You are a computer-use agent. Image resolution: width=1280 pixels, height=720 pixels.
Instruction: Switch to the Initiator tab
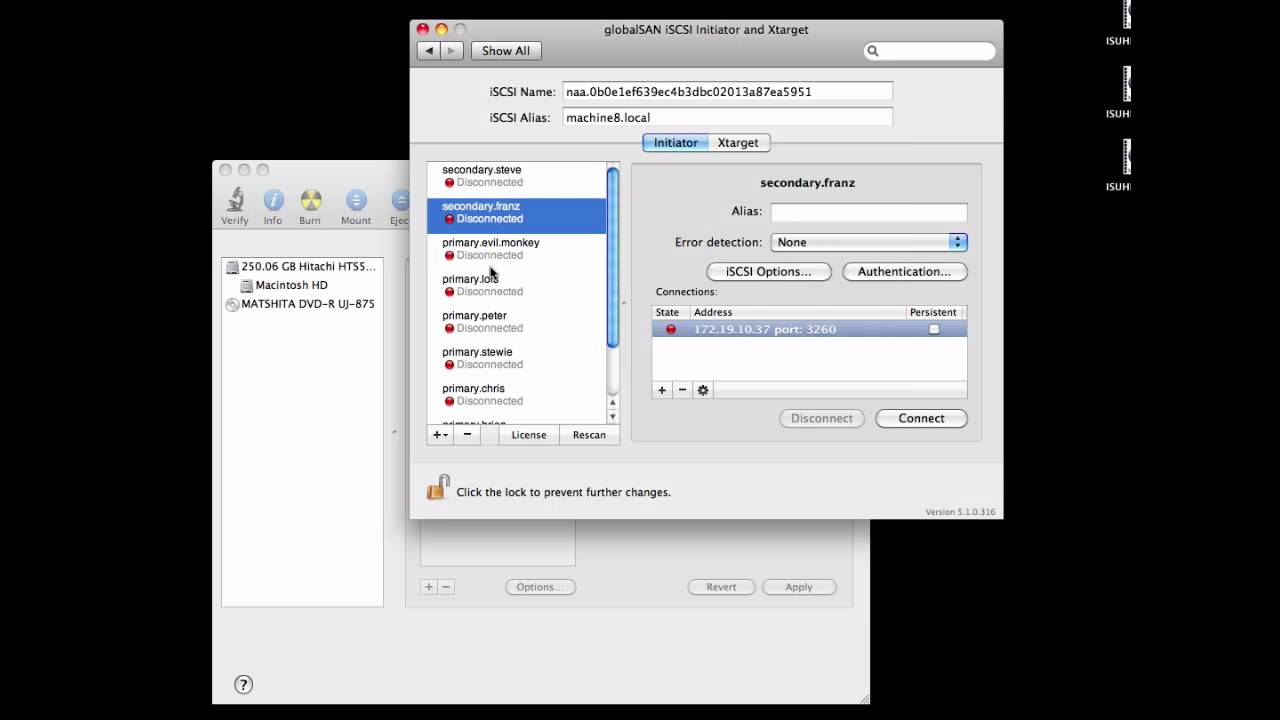click(675, 143)
